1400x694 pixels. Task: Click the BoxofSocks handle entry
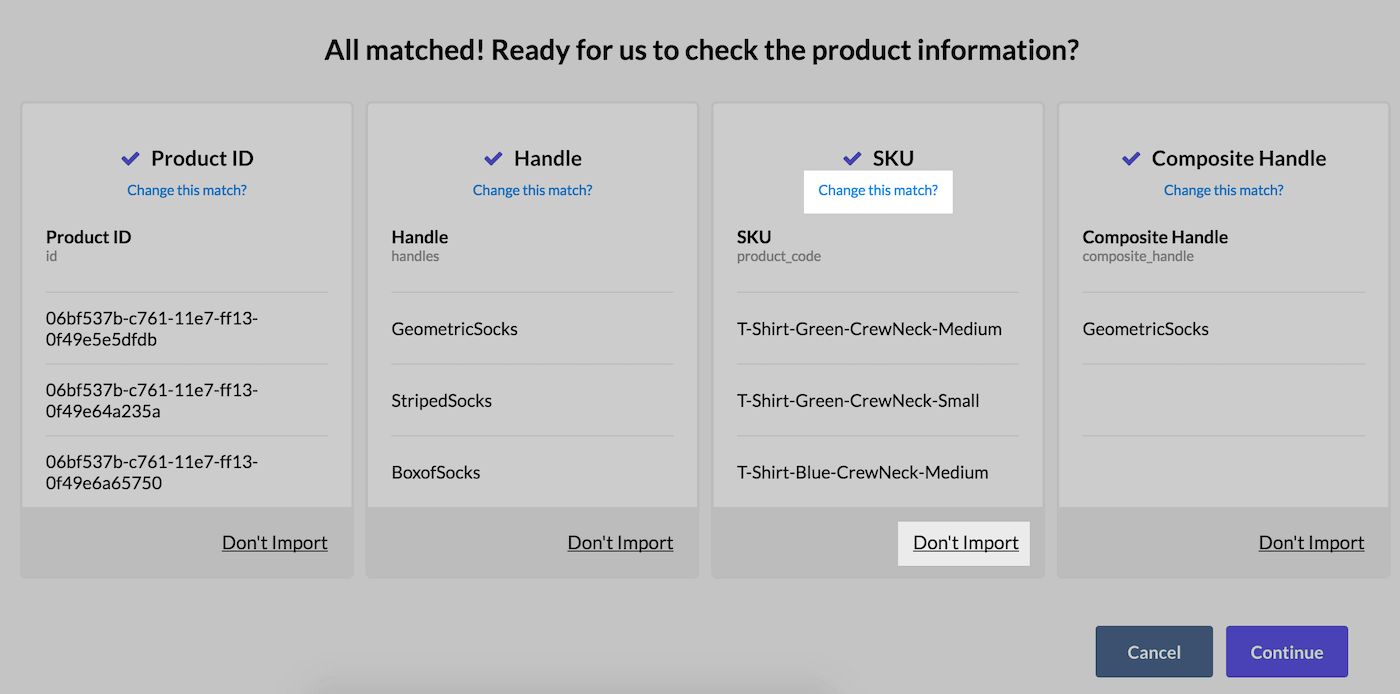tap(436, 472)
